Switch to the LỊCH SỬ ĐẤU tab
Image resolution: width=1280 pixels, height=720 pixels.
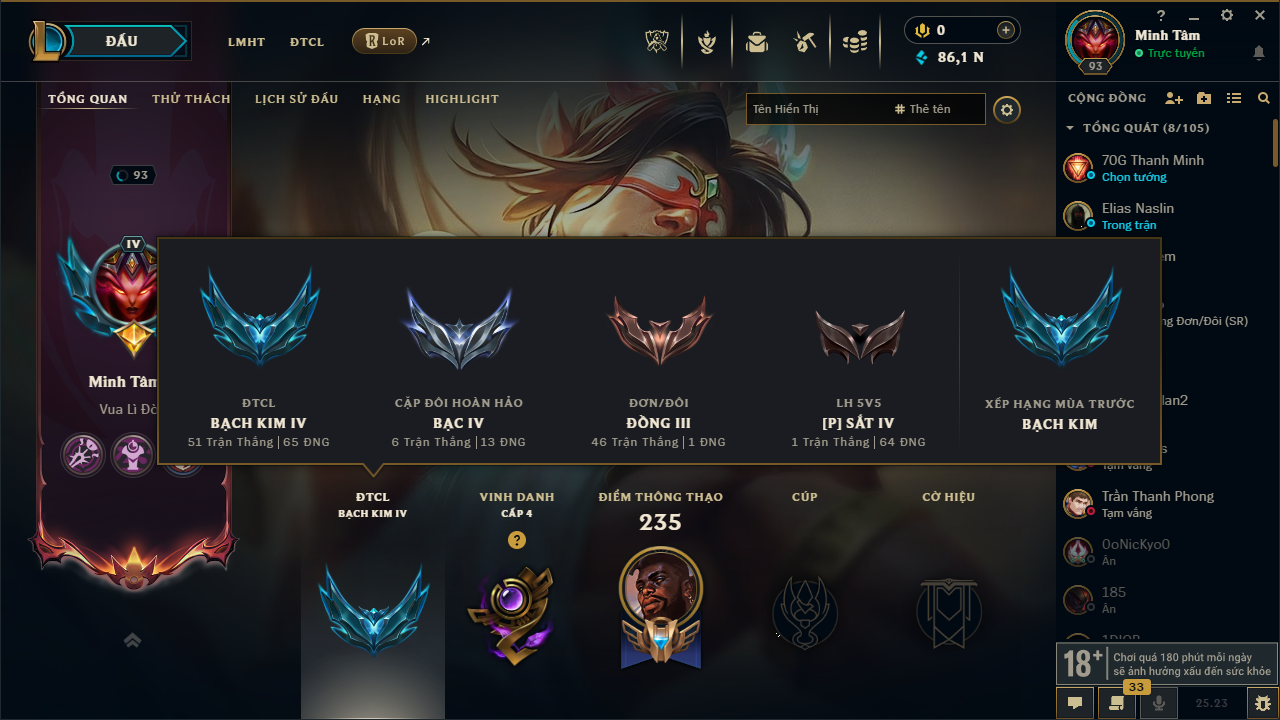[x=296, y=99]
